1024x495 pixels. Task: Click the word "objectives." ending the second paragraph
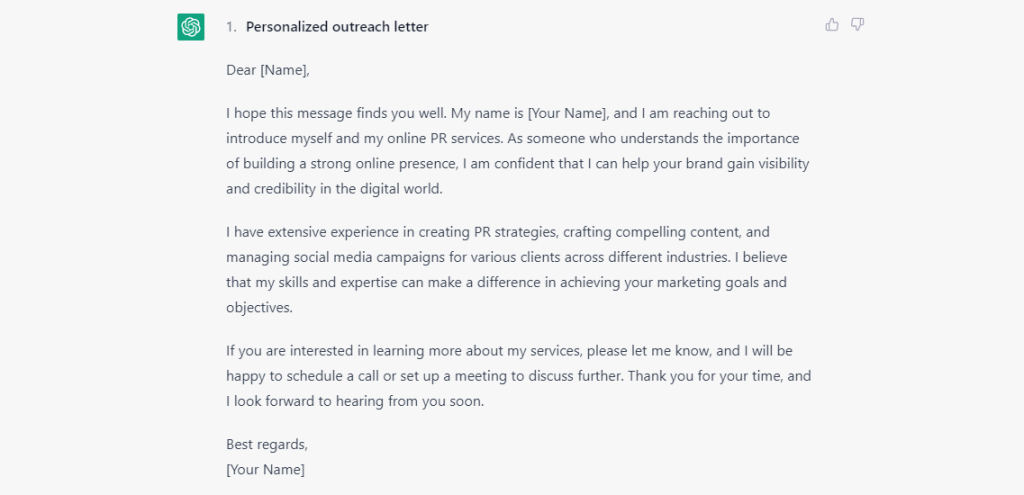click(x=259, y=308)
